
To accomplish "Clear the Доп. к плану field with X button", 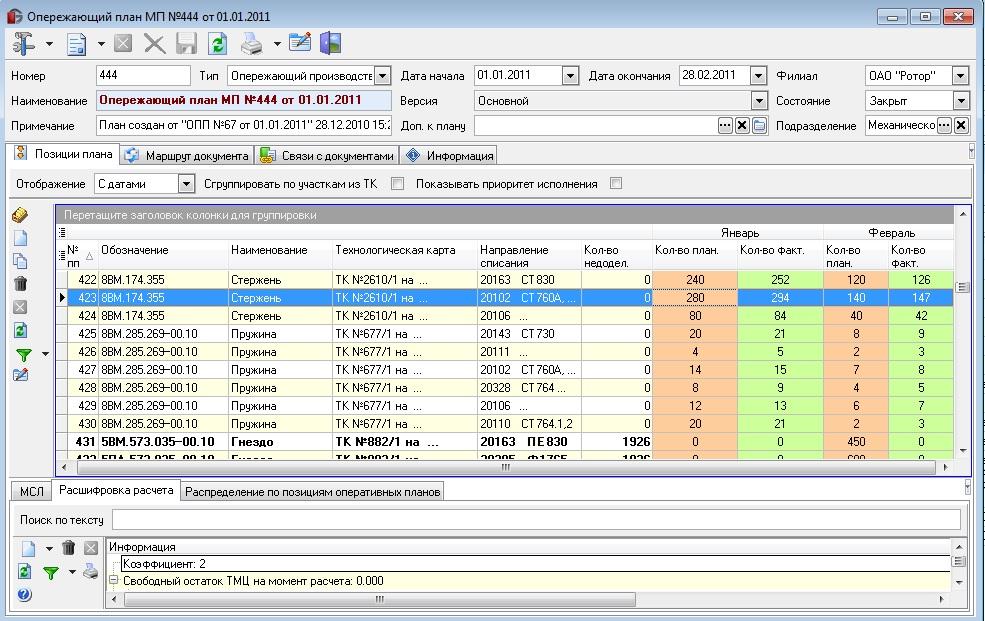I will pos(742,126).
